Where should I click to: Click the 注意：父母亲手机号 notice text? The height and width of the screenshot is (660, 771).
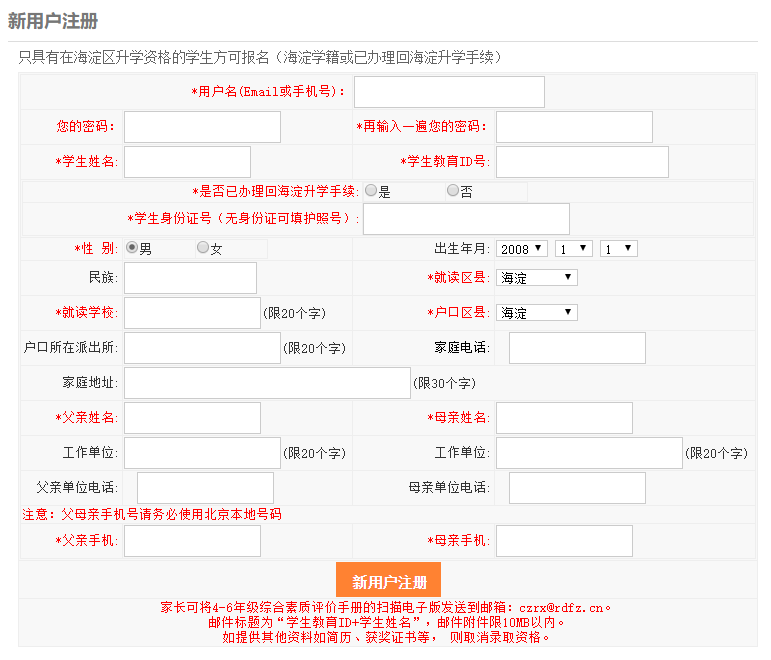point(152,514)
